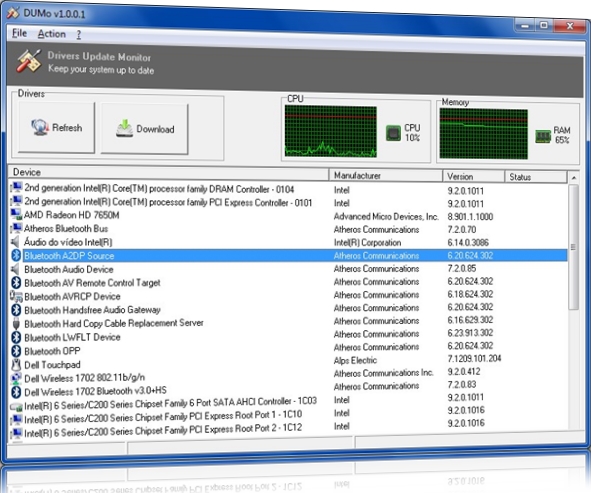
Task: Click Bluetooth icon of LWFLT Device row
Action: (16, 337)
